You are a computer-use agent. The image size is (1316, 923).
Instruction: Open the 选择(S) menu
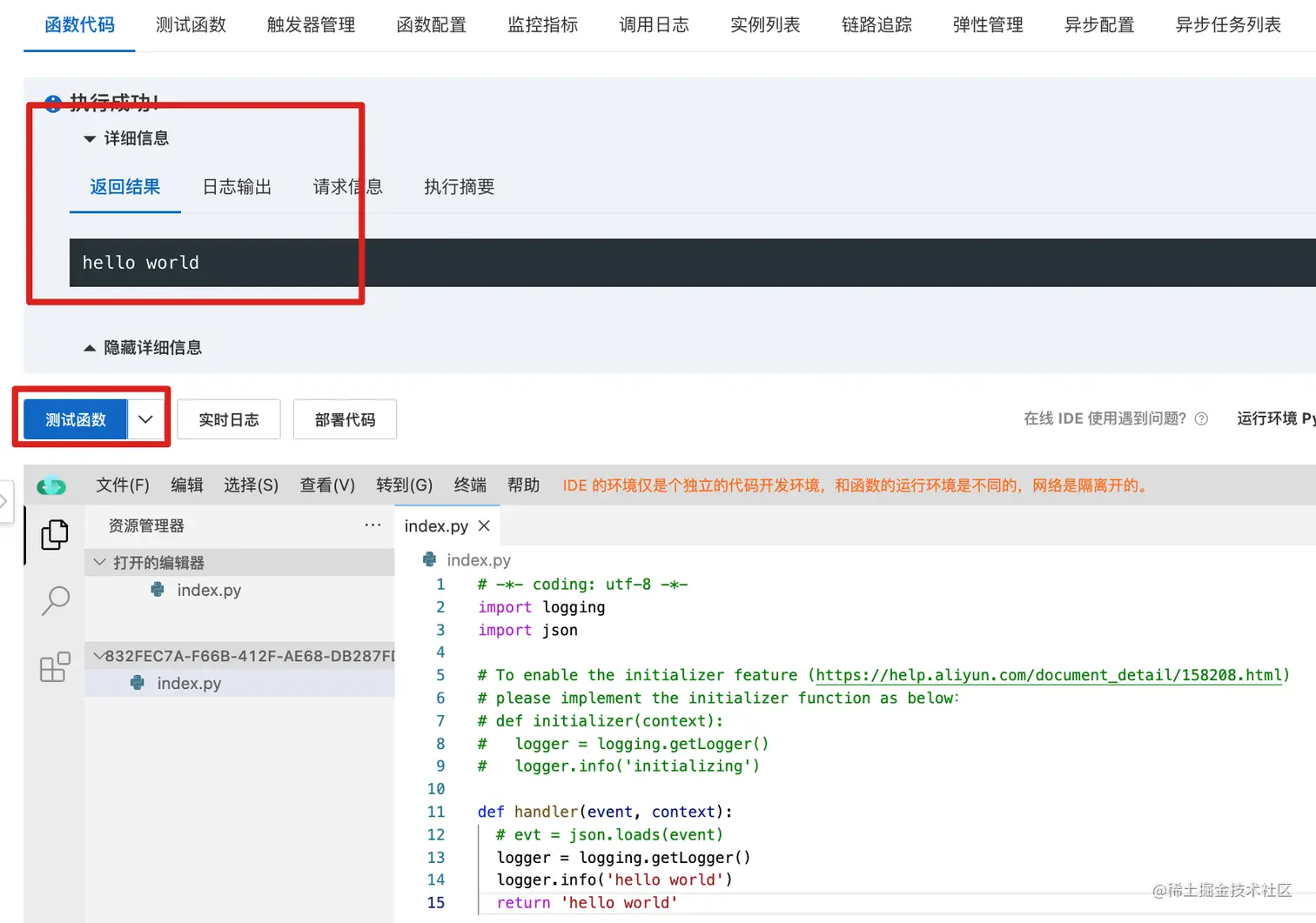251,485
